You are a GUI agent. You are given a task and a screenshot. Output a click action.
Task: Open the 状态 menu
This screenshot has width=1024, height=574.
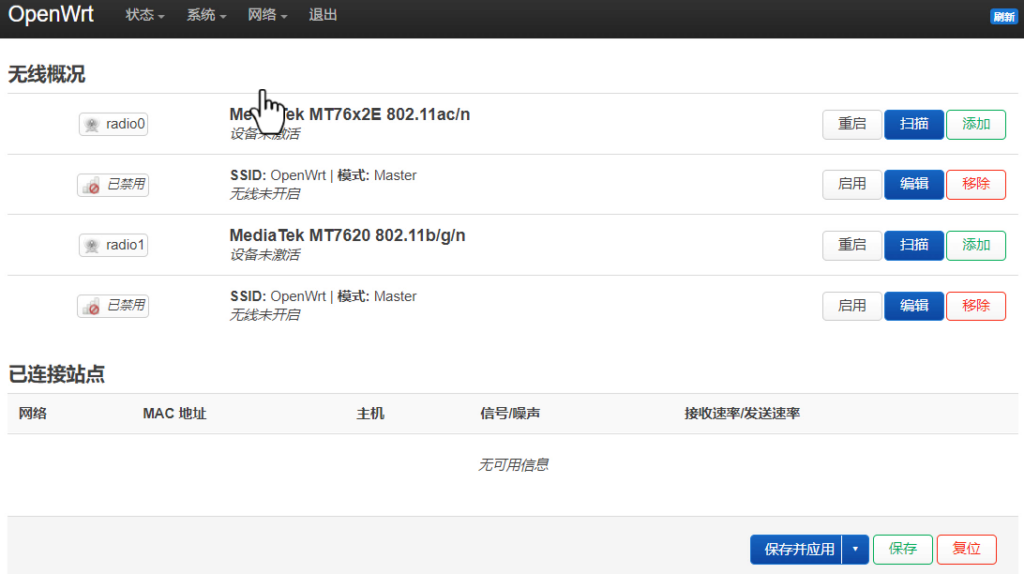pos(144,15)
